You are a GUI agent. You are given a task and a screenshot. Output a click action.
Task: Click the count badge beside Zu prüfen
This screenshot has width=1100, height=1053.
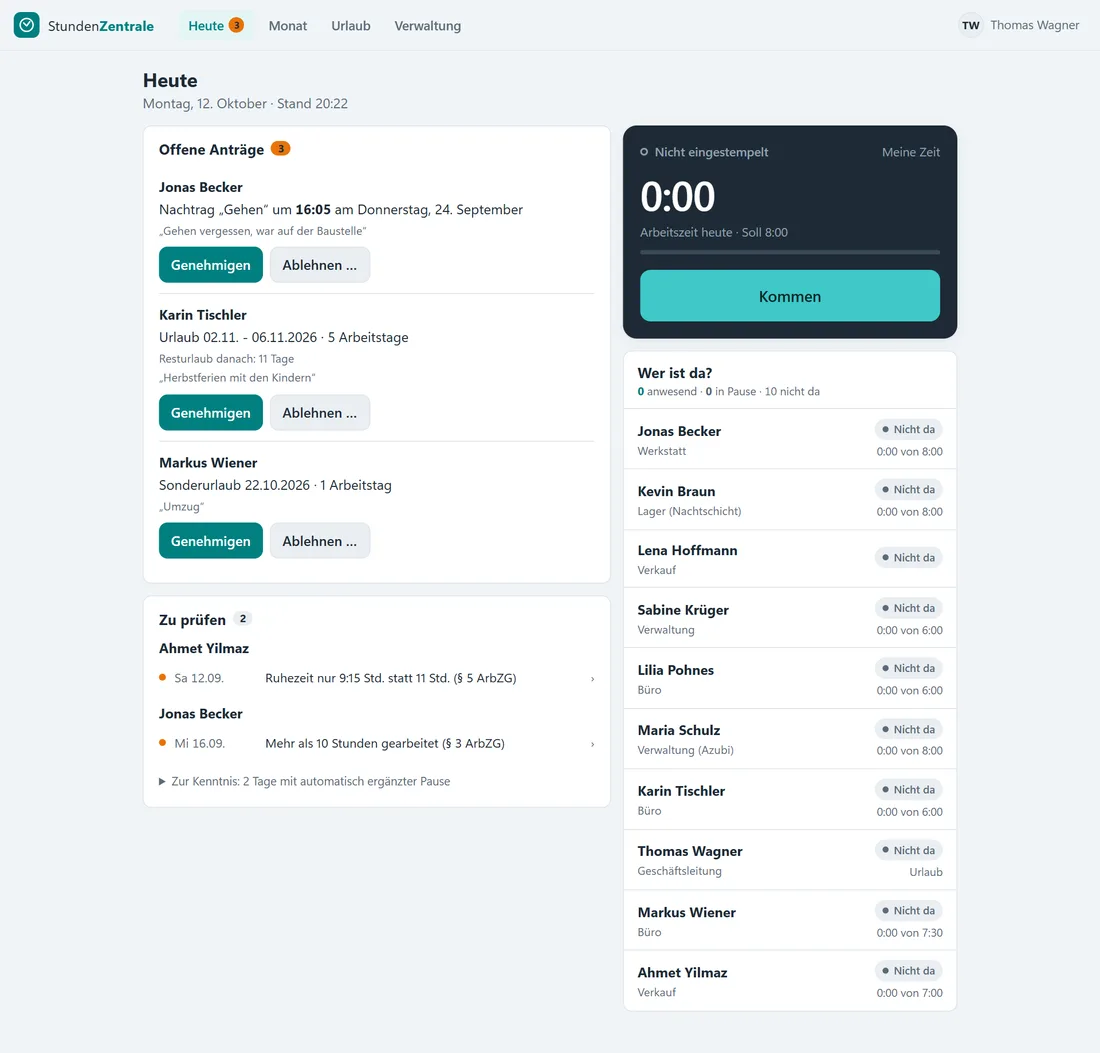click(x=243, y=619)
